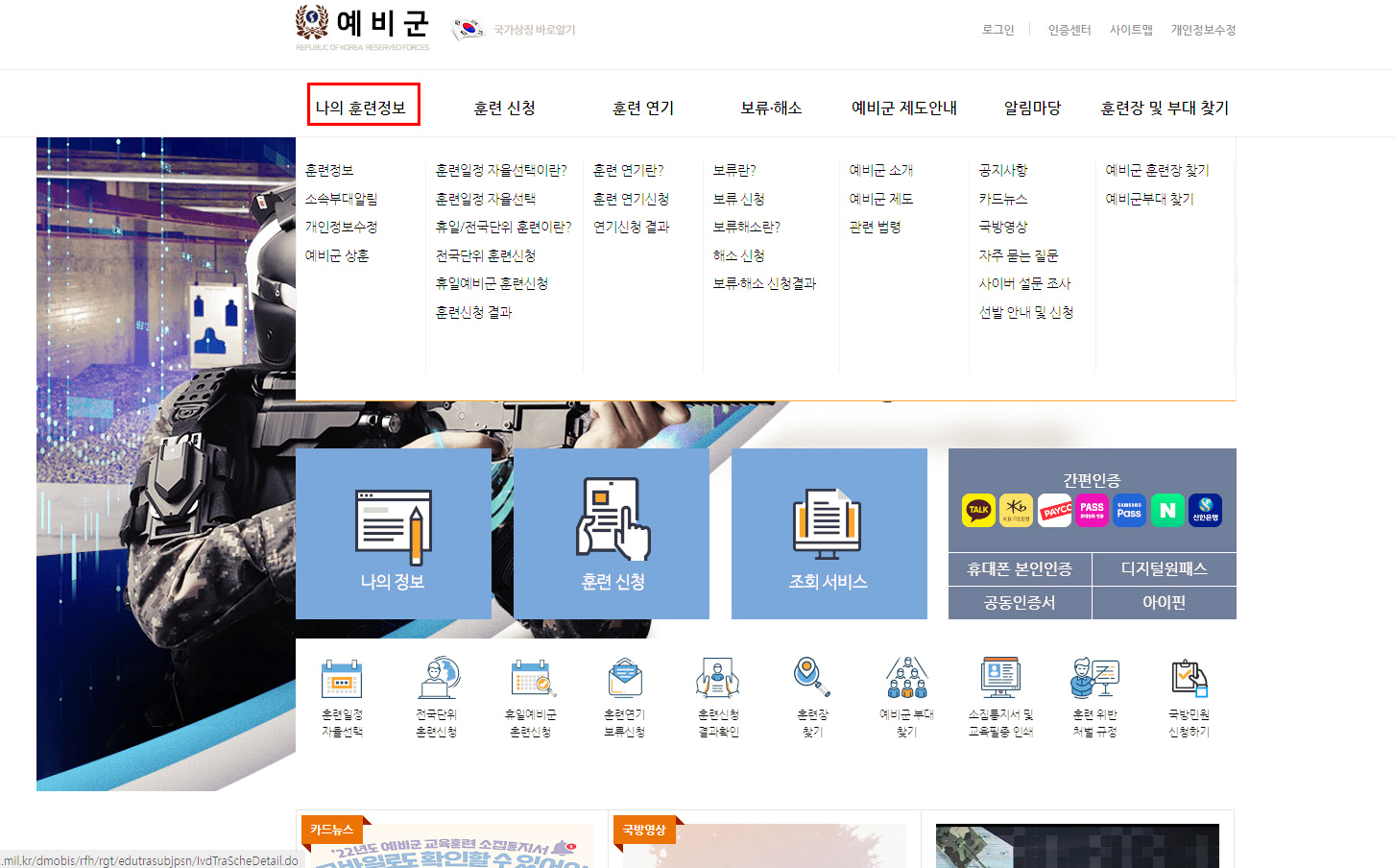This screenshot has height=868, width=1394.
Task: Open 알림마당 main menu
Action: [1033, 108]
